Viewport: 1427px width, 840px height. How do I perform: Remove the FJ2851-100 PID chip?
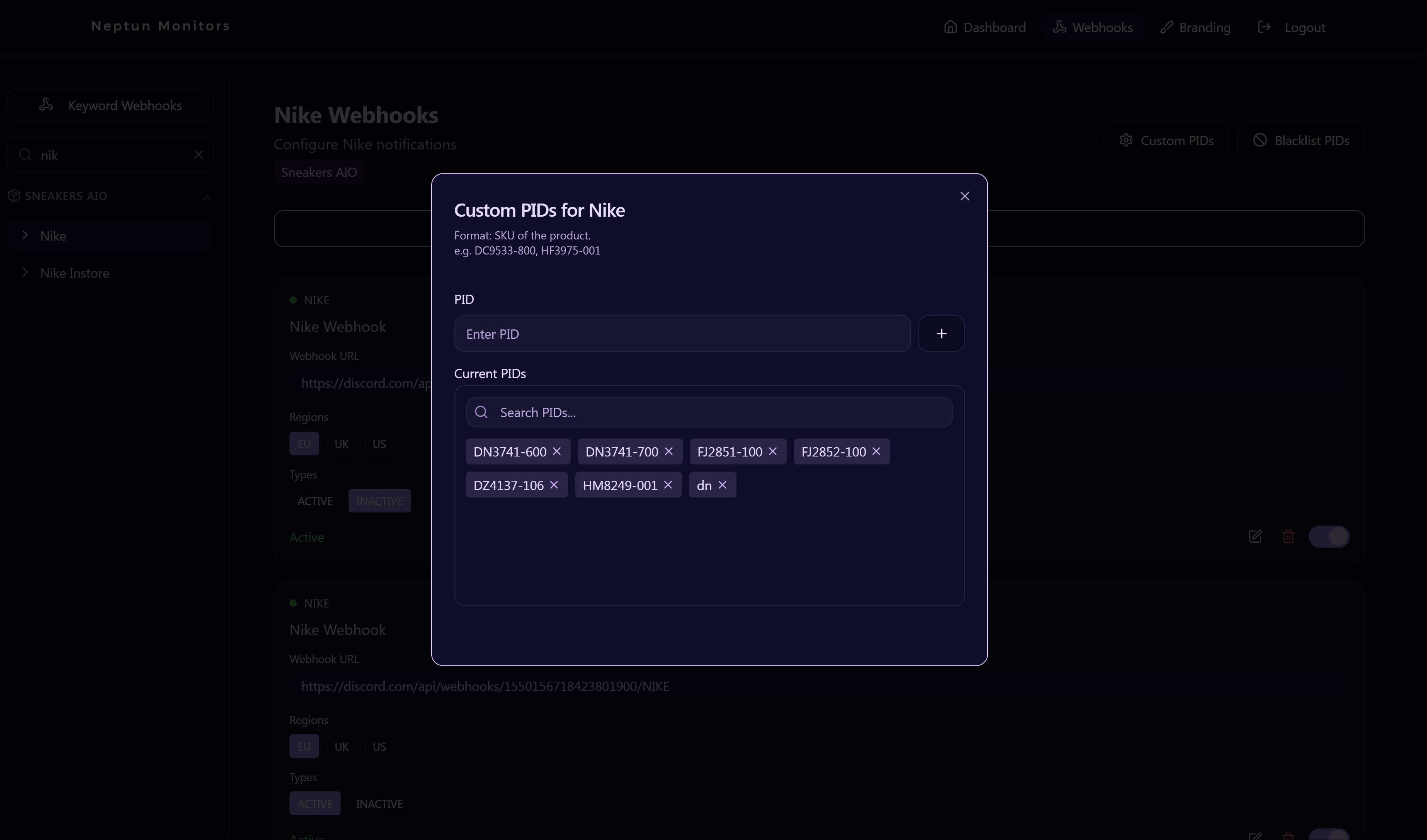tap(772, 451)
